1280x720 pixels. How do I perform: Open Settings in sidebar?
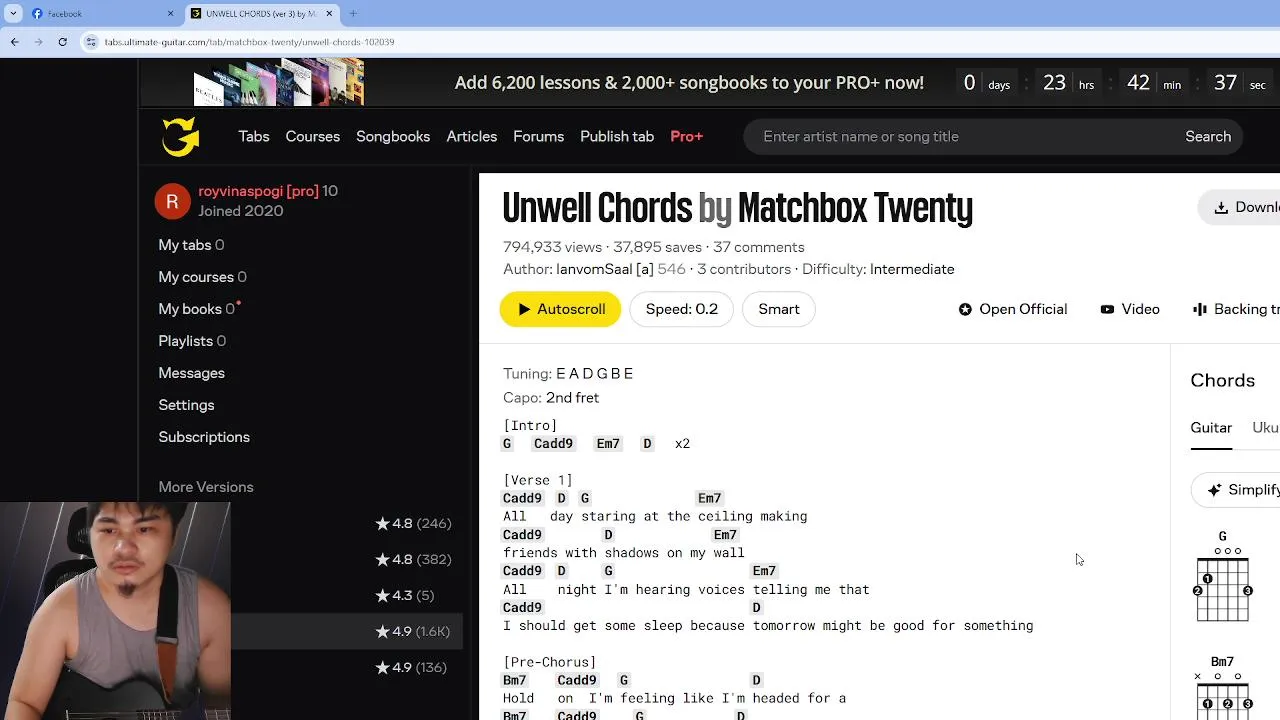(186, 405)
